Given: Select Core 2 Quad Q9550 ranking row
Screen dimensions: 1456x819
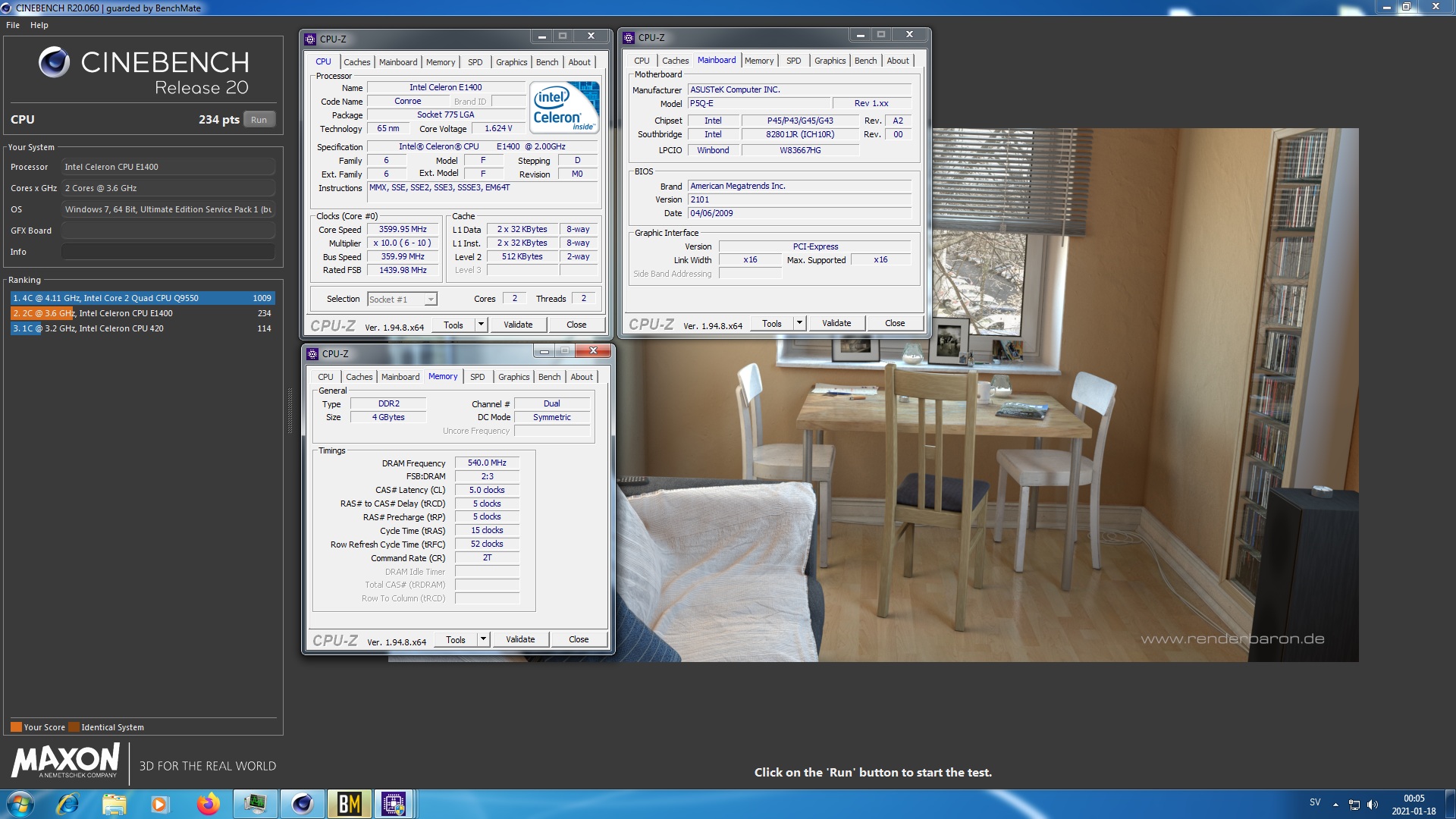Looking at the screenshot, I should pyautogui.click(x=142, y=298).
